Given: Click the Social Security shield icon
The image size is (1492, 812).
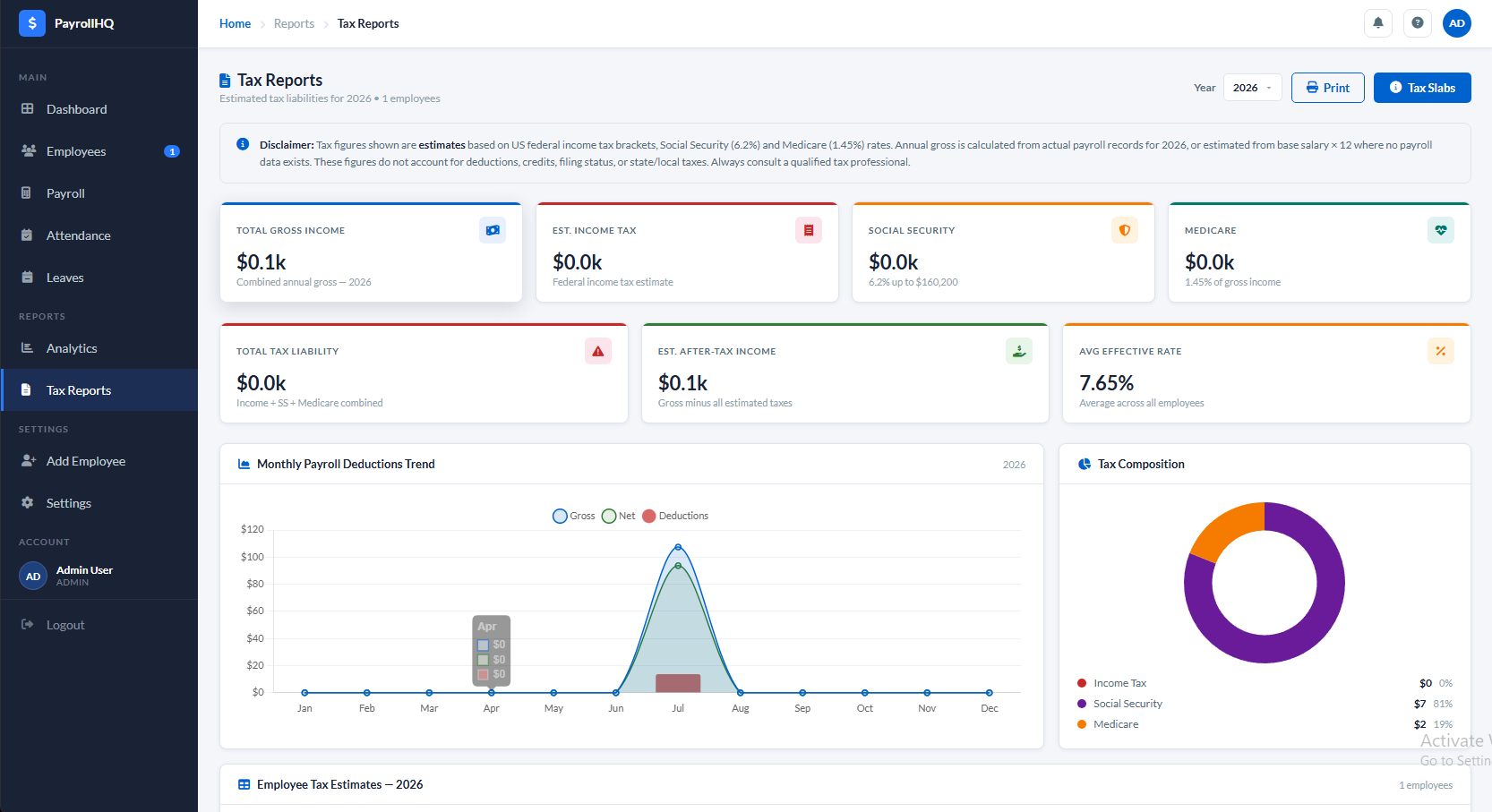Looking at the screenshot, I should (1125, 230).
